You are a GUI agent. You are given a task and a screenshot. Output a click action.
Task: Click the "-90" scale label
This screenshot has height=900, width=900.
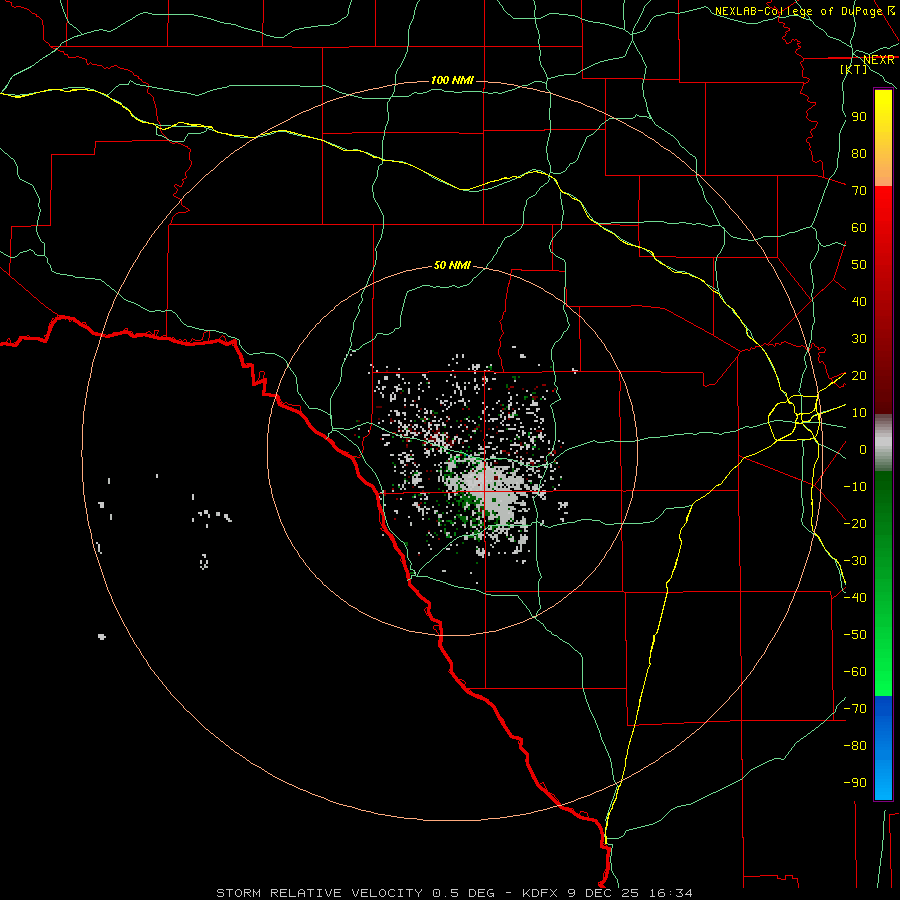(x=855, y=783)
